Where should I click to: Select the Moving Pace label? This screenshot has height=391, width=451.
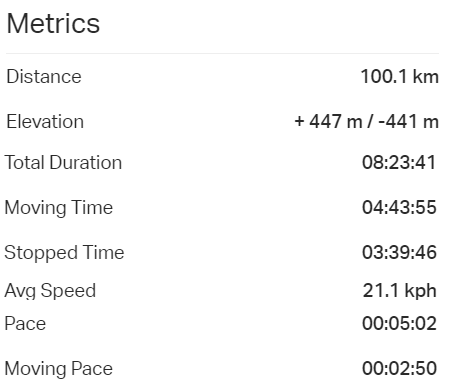(x=59, y=369)
